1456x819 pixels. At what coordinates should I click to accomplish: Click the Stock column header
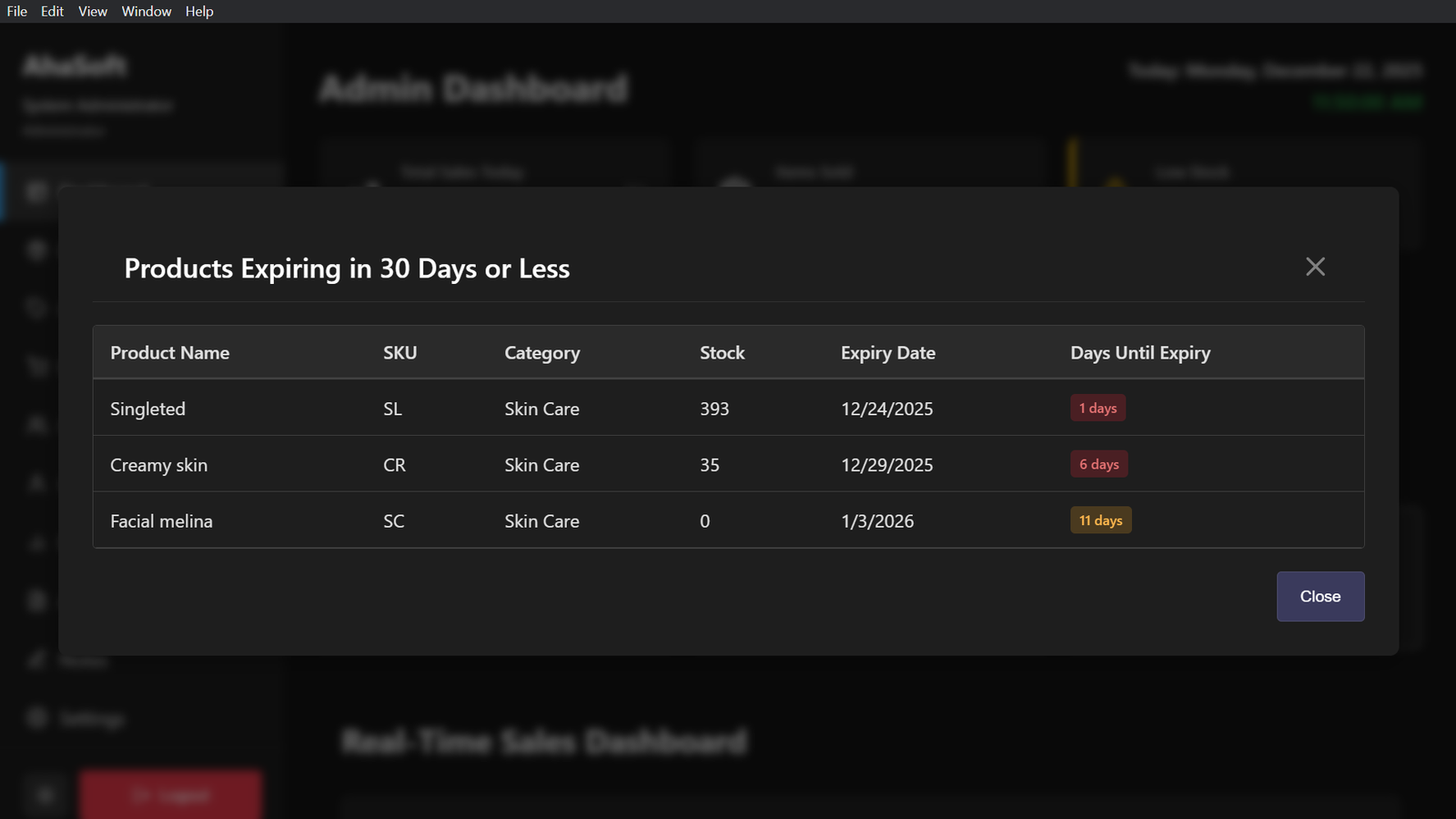[722, 353]
